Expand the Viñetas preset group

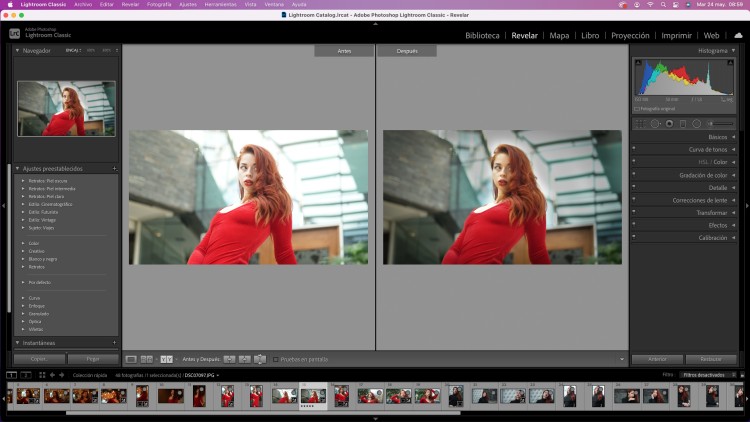23,329
